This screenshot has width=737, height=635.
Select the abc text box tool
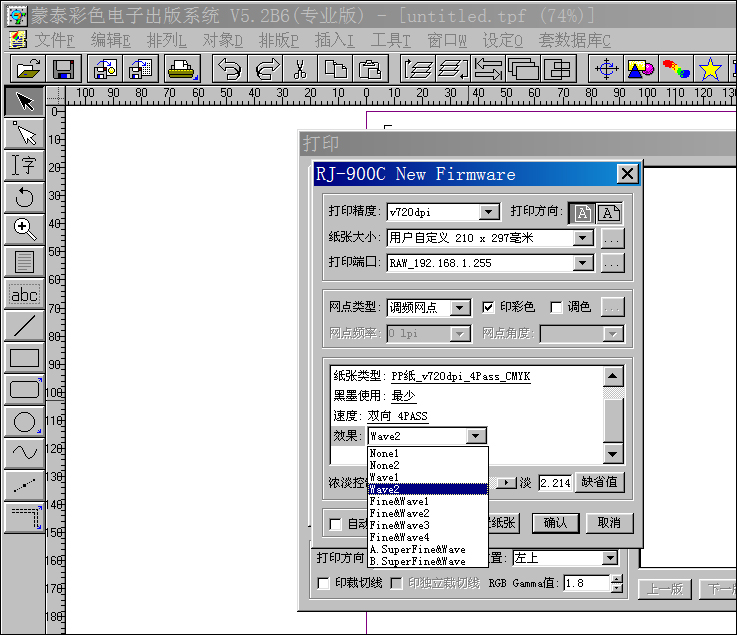point(24,294)
